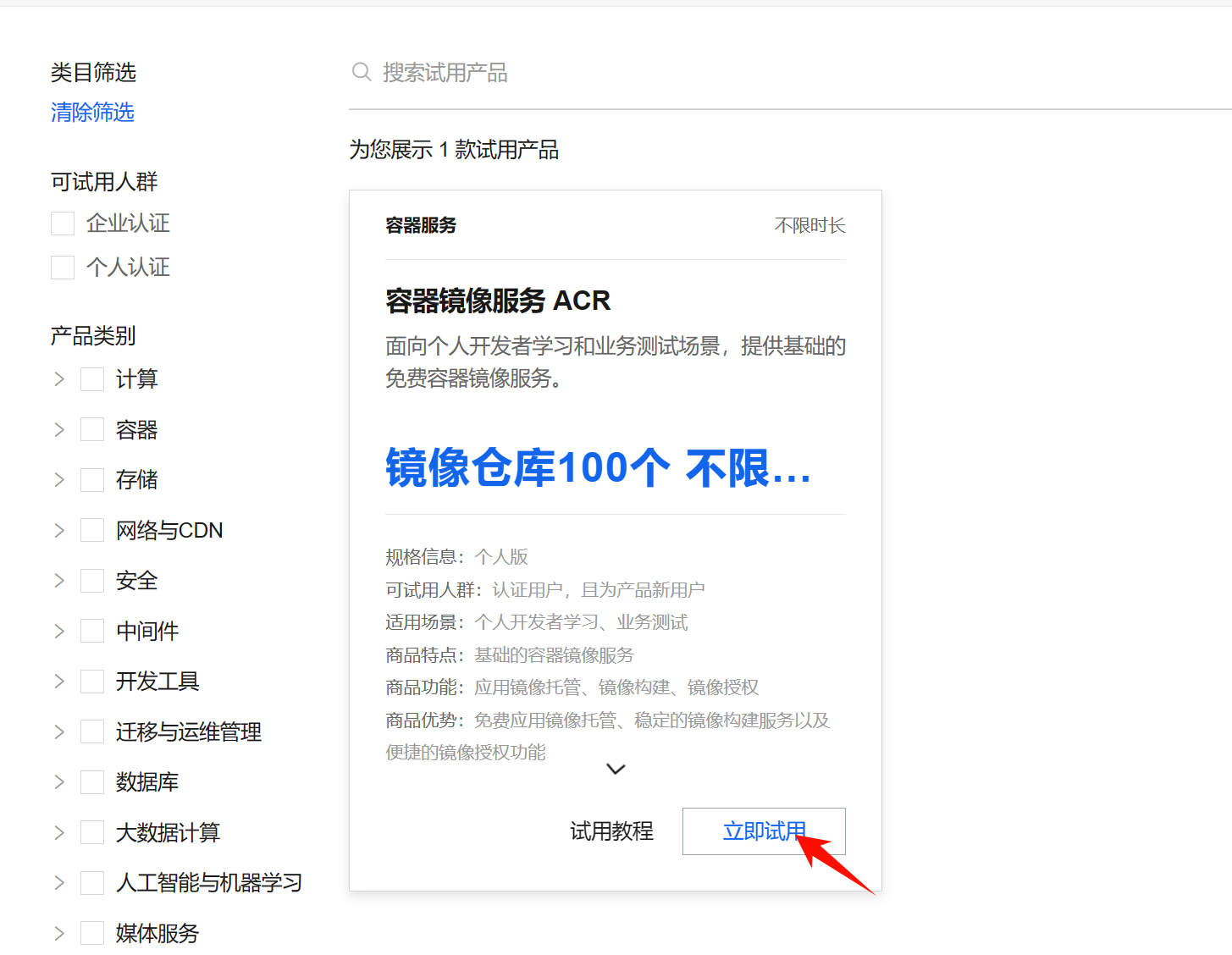1232x955 pixels.
Task: Expand the 开发工具 category tree
Action: (x=58, y=681)
